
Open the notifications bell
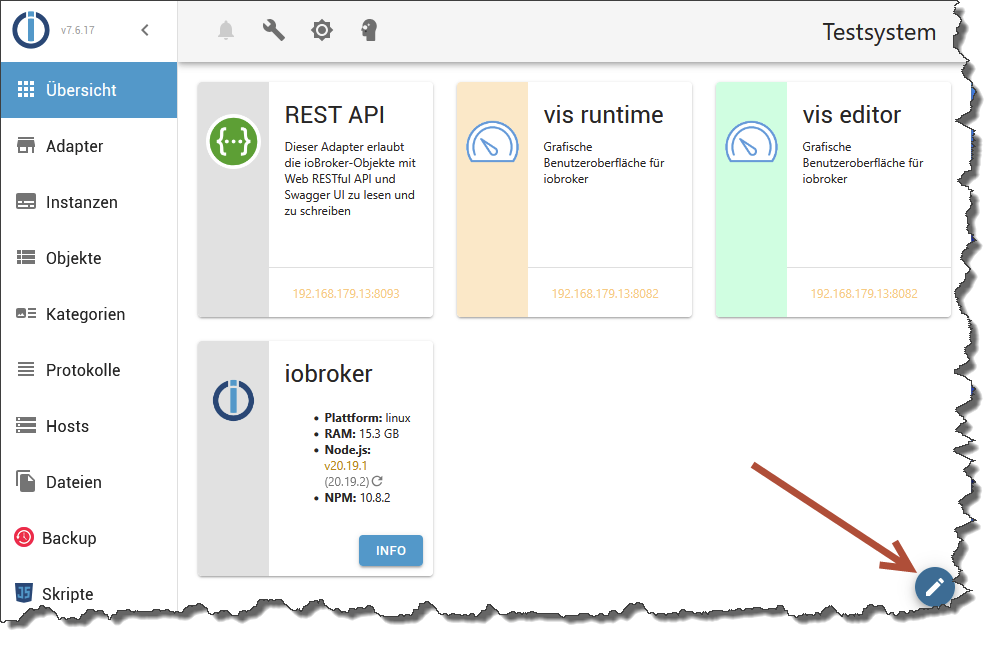point(226,30)
